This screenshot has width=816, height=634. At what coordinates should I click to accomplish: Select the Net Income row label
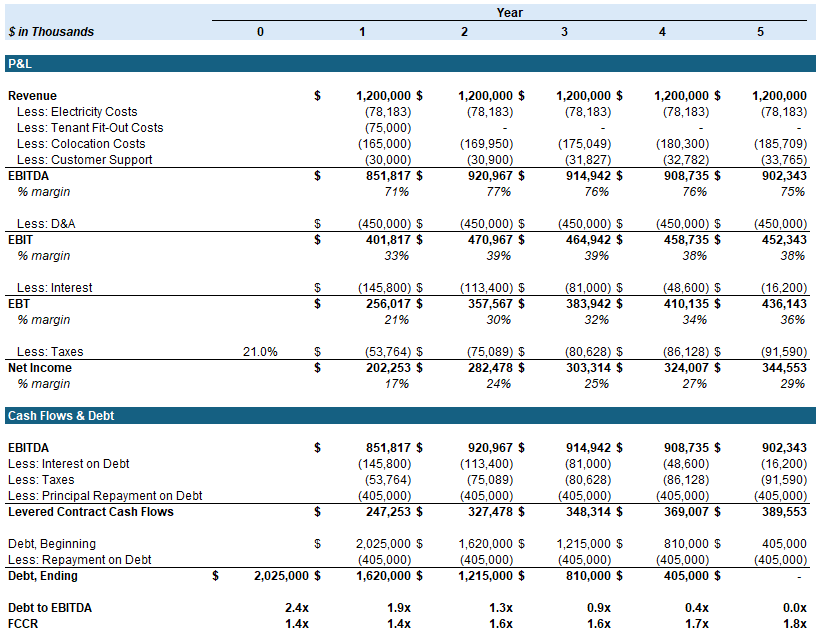click(x=40, y=368)
